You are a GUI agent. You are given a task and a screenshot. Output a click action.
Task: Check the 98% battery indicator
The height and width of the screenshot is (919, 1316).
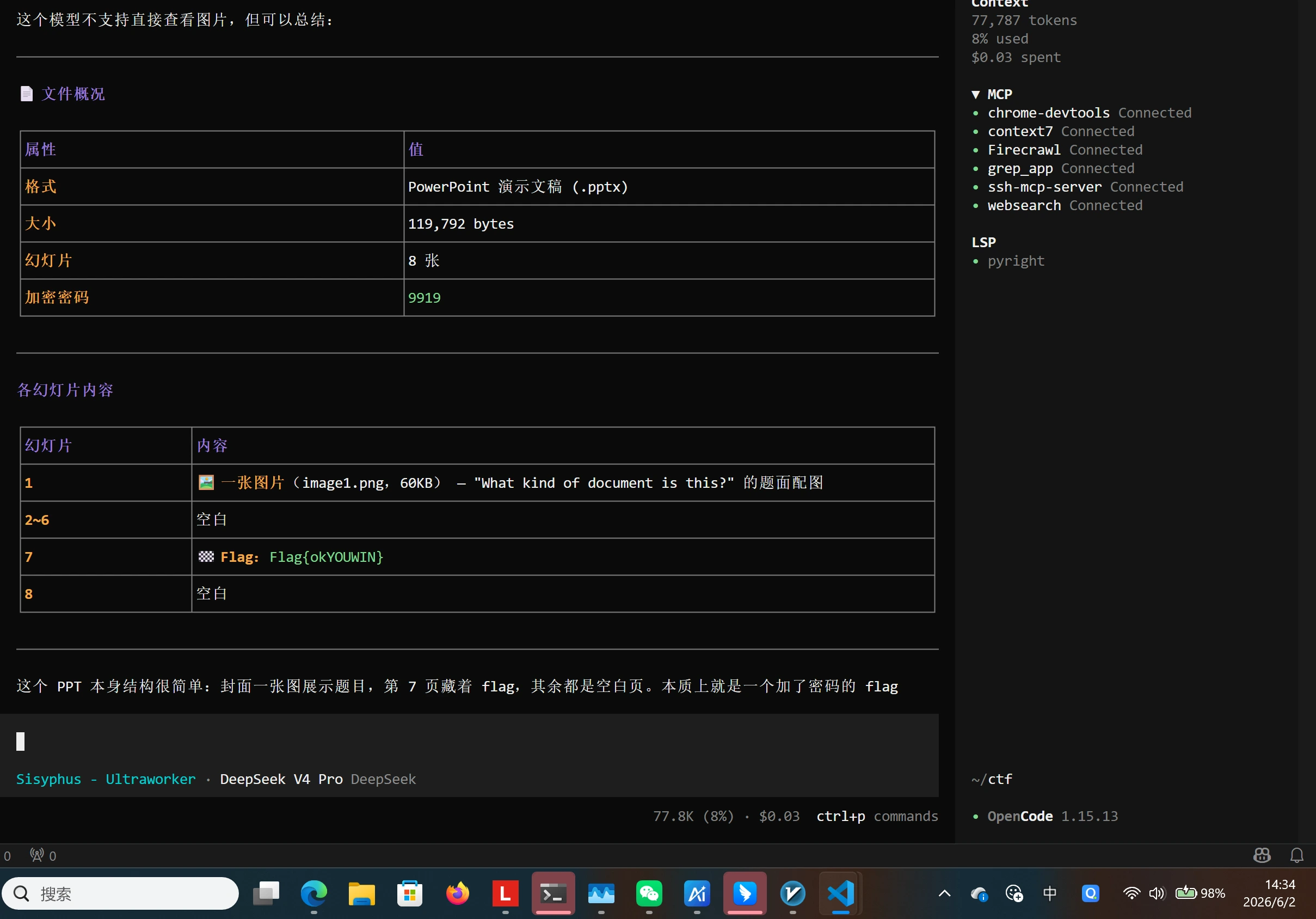[x=1200, y=893]
